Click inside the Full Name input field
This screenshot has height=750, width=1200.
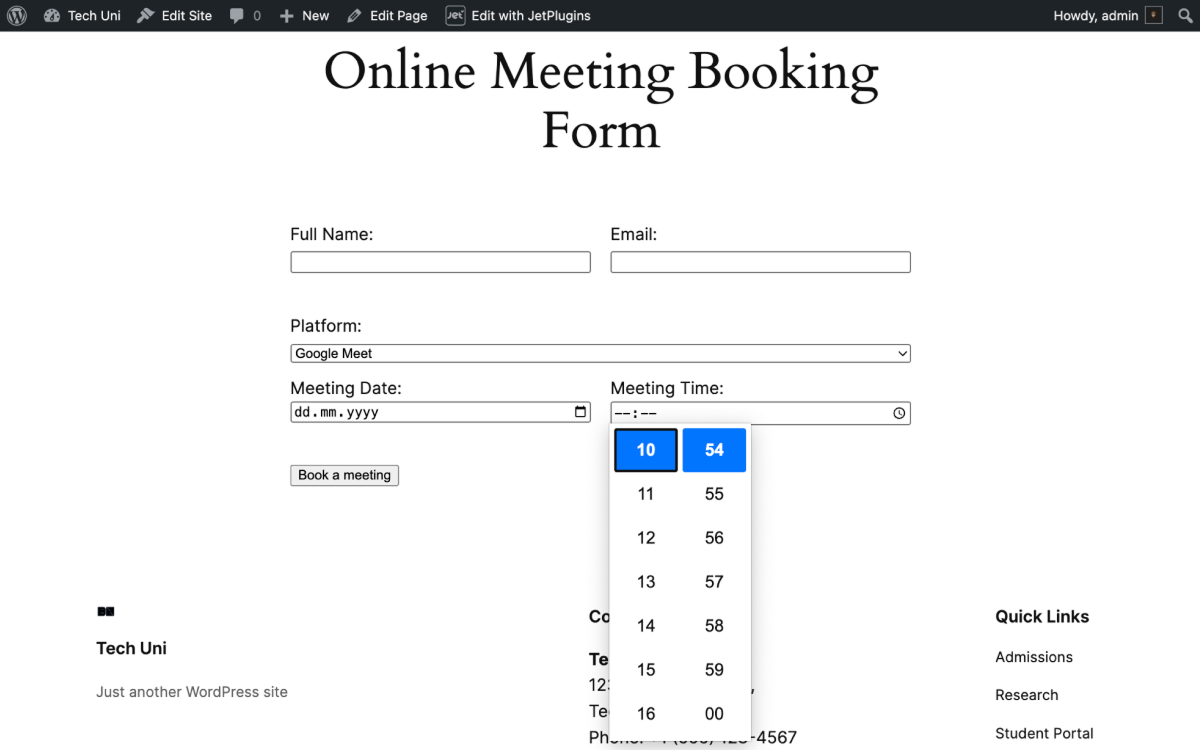point(440,261)
